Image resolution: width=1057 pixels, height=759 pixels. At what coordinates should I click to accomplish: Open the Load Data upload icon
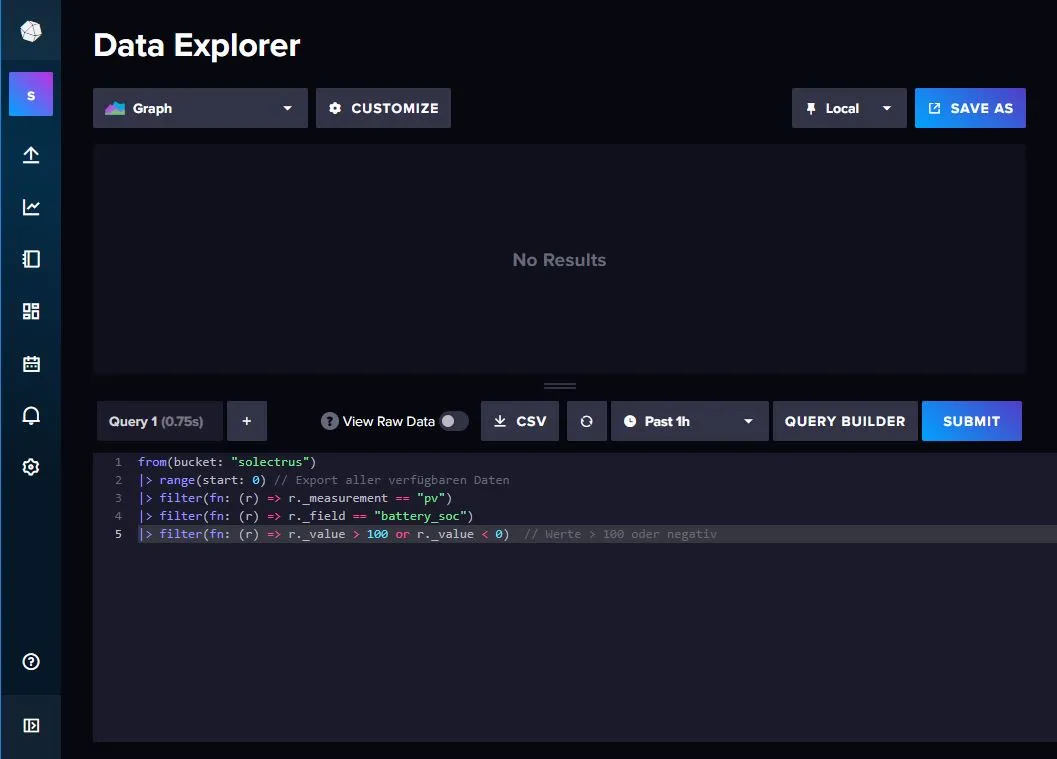pos(31,155)
